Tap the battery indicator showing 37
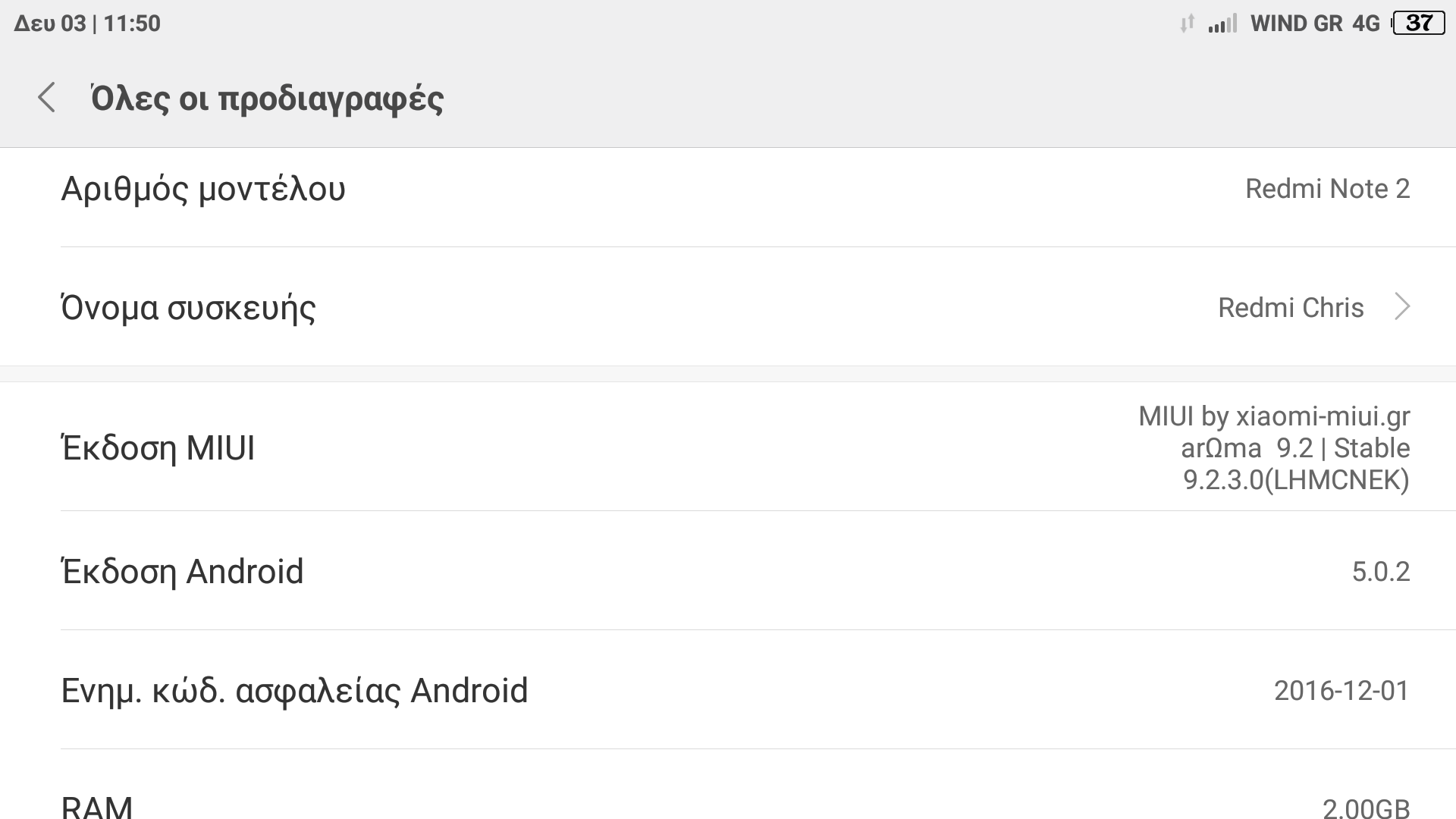The height and width of the screenshot is (819, 1456). 1419,24
